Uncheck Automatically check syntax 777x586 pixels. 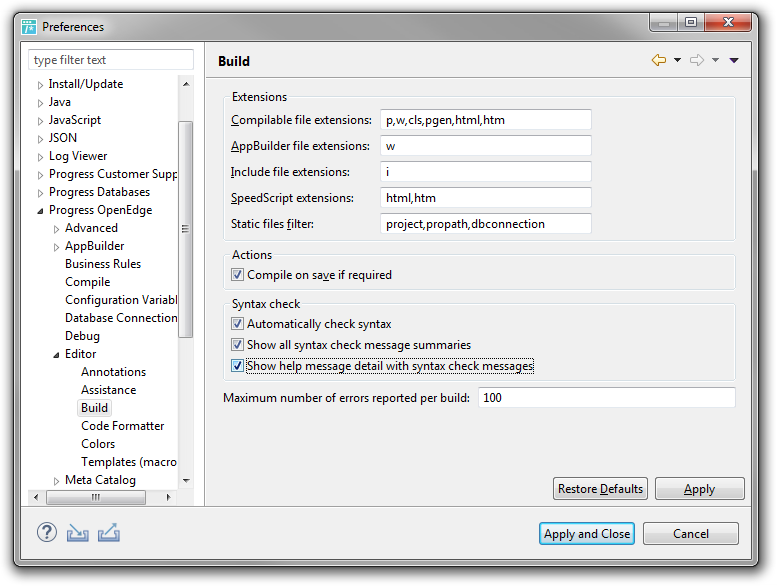[237, 323]
